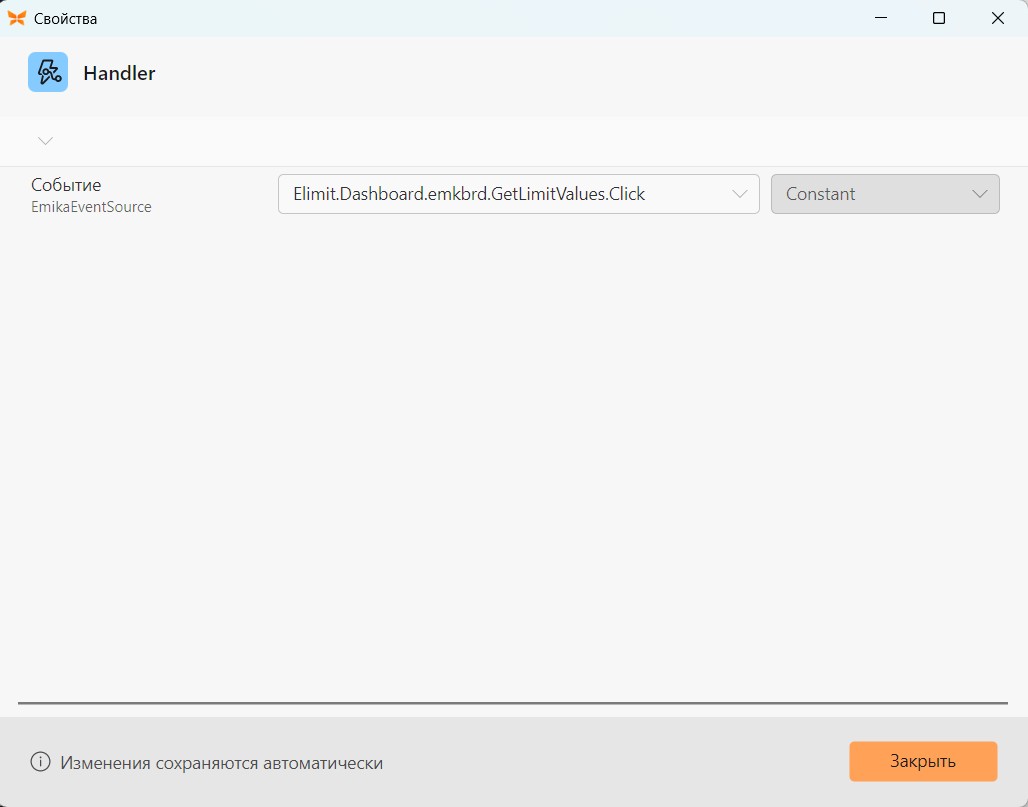Click the Handler heading text

[x=119, y=73]
